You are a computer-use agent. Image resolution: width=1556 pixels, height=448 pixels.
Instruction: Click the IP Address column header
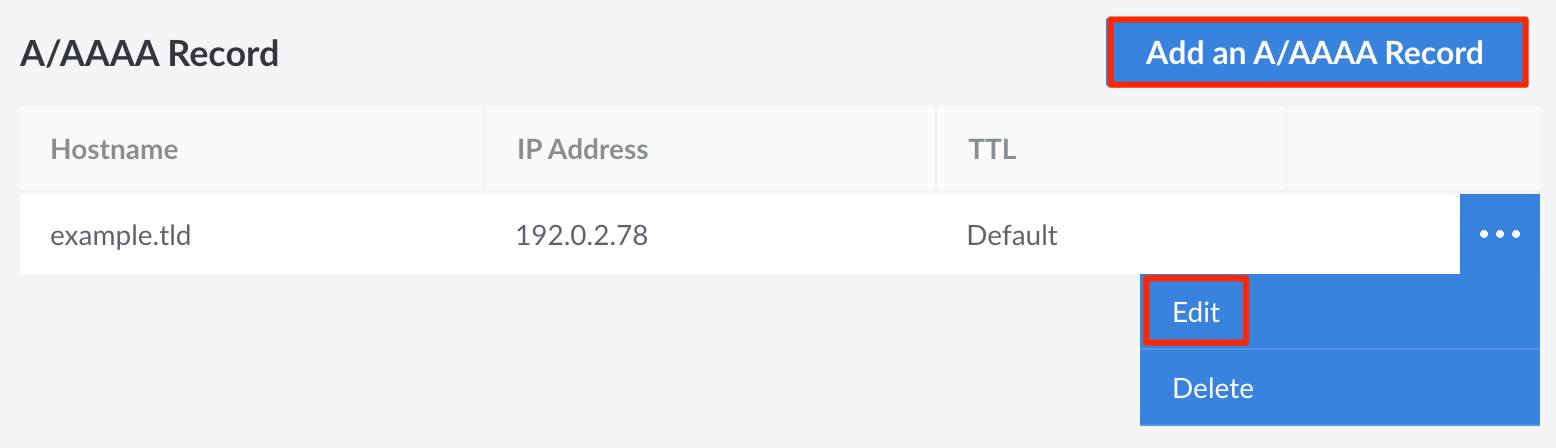[x=582, y=149]
